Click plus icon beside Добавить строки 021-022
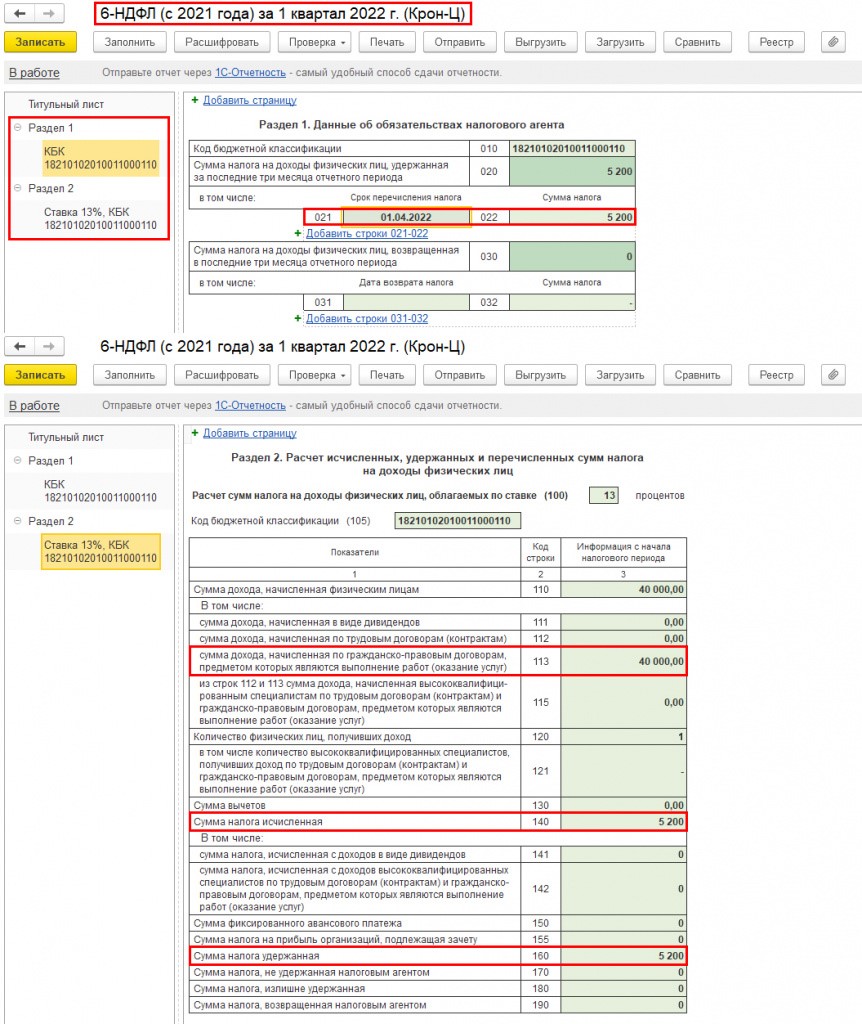862x1024 pixels. pos(298,234)
